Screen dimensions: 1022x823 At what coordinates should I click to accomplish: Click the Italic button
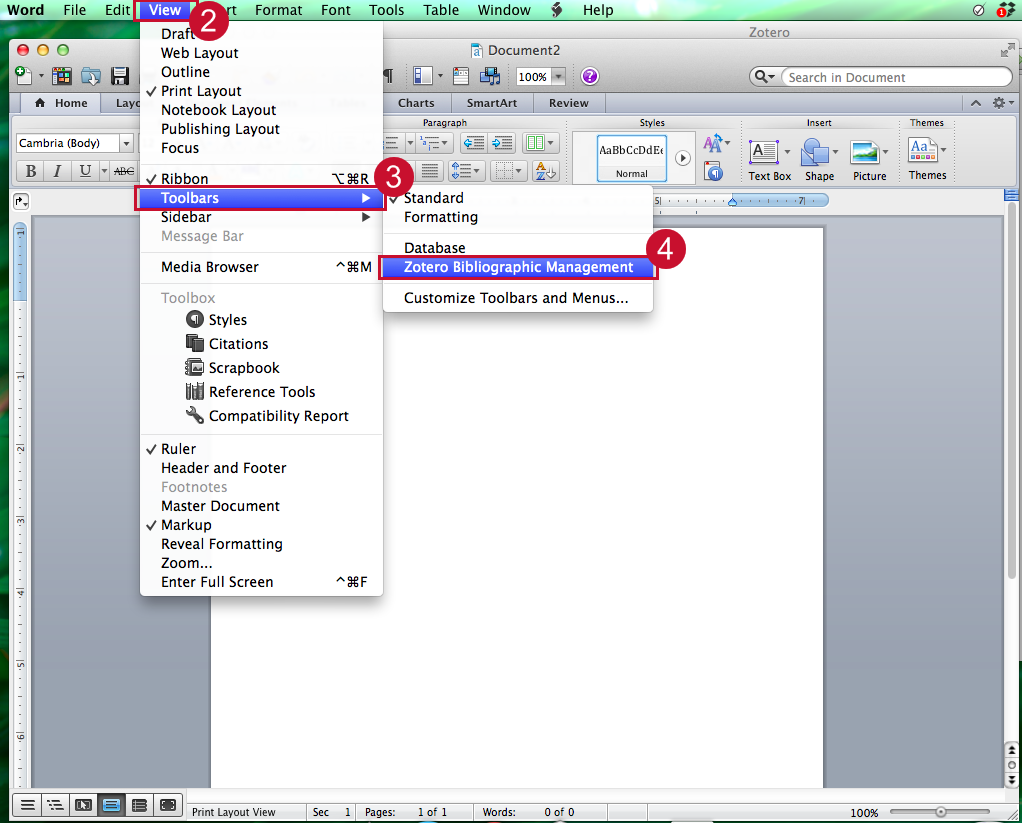click(x=57, y=171)
